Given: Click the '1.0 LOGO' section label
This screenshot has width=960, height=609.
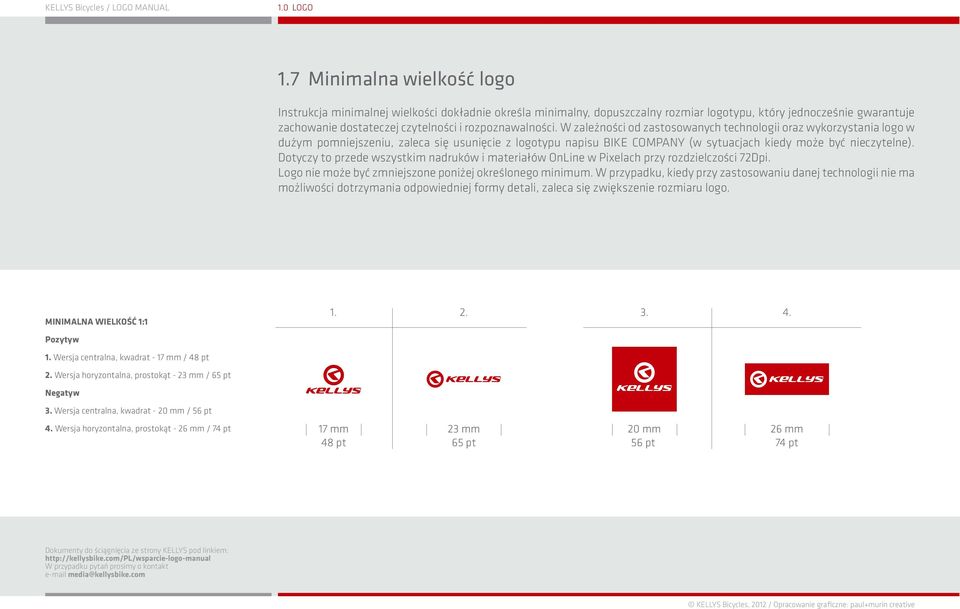Looking at the screenshot, I should tap(295, 8).
